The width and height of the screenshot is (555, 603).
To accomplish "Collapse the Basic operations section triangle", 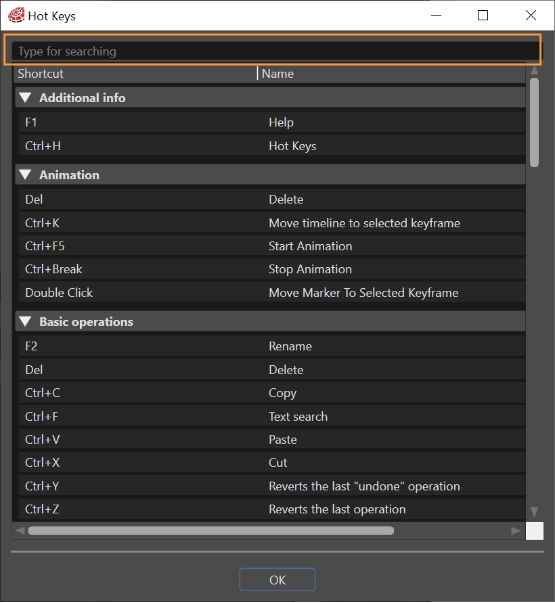I will 25,321.
